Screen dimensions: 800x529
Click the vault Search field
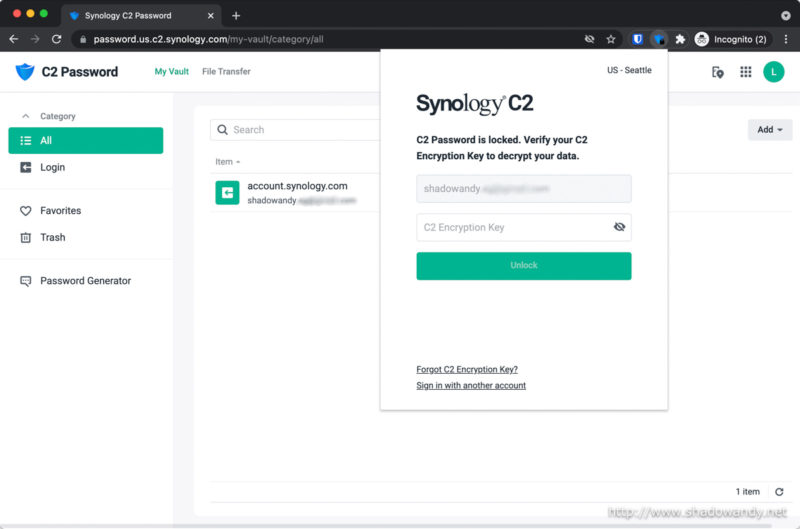(x=296, y=130)
